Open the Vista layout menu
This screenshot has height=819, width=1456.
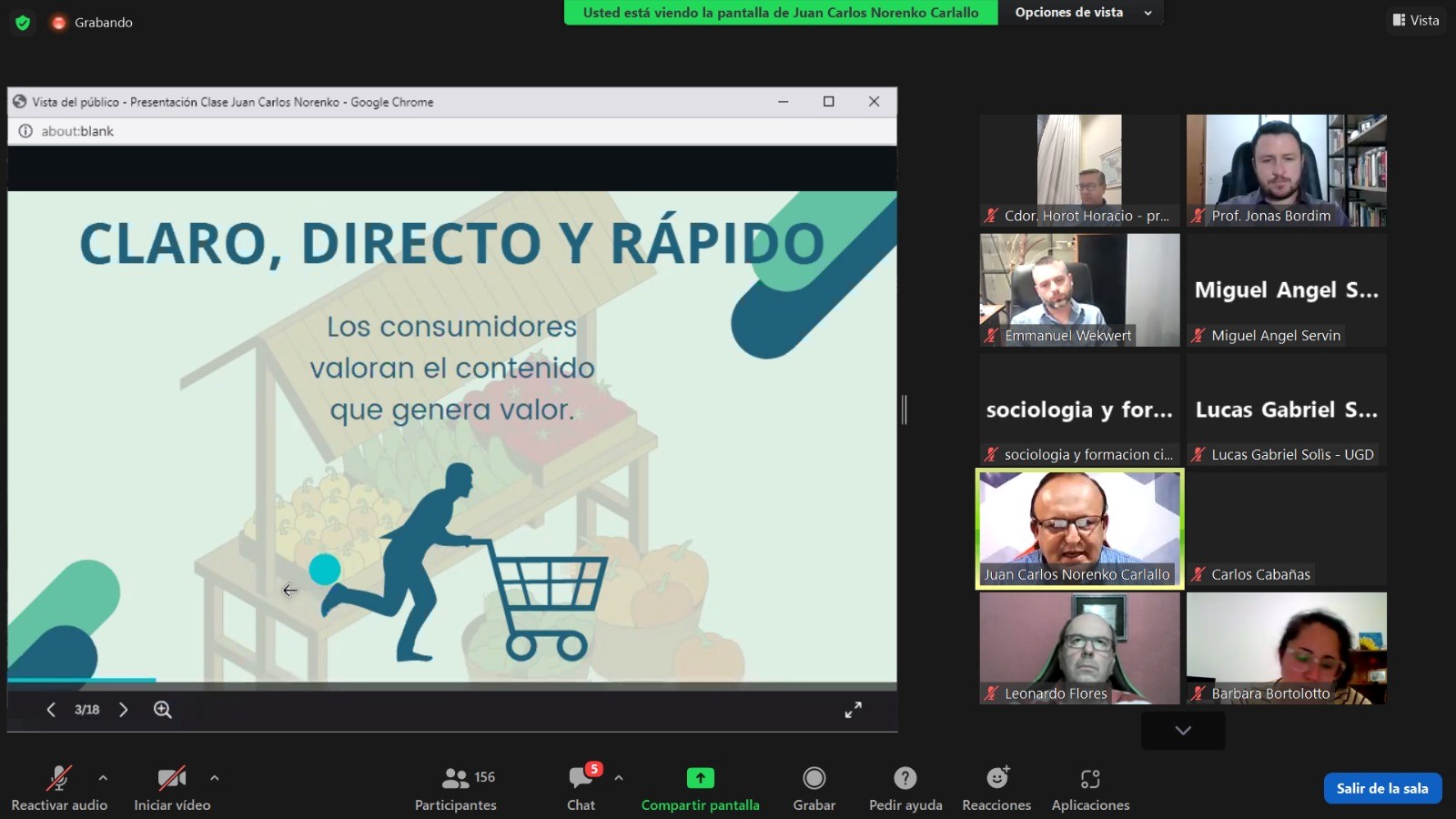[x=1416, y=20]
